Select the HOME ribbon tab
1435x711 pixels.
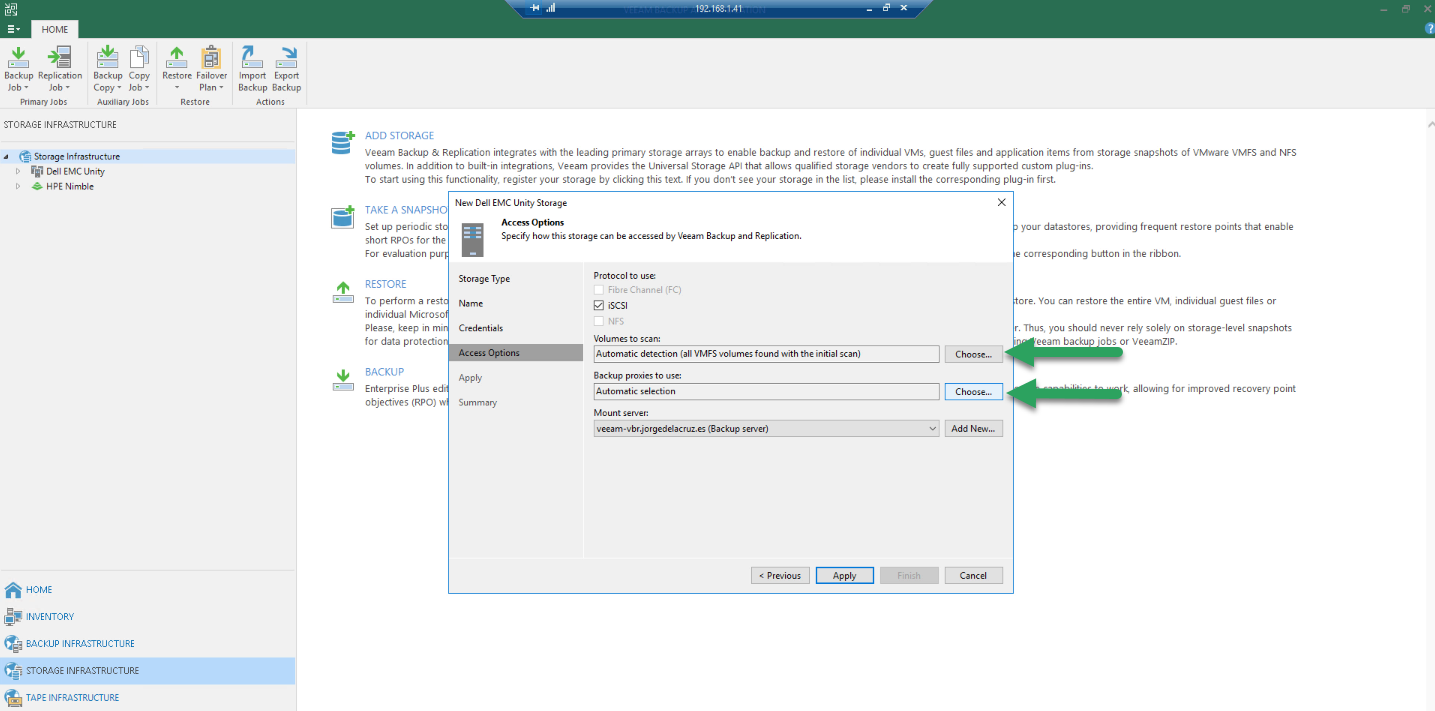[x=55, y=30]
